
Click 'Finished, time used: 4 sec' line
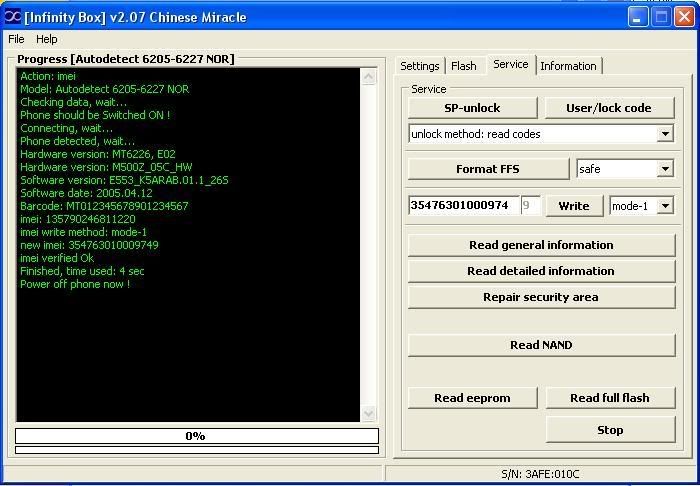82,271
